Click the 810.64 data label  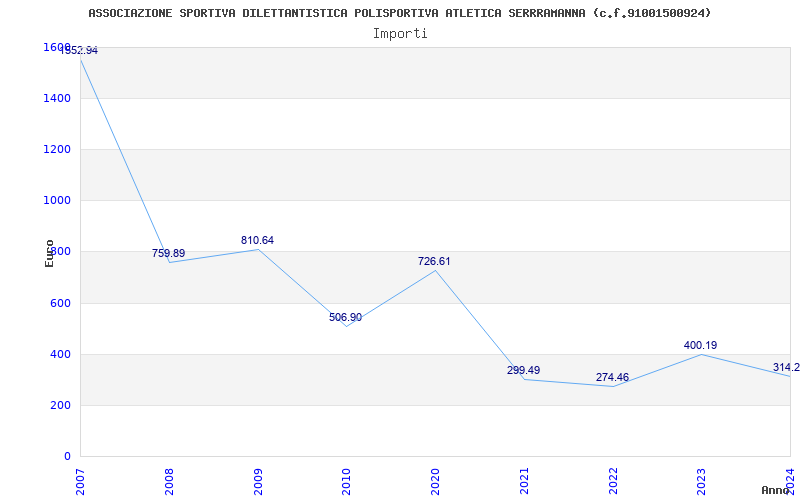tap(257, 240)
